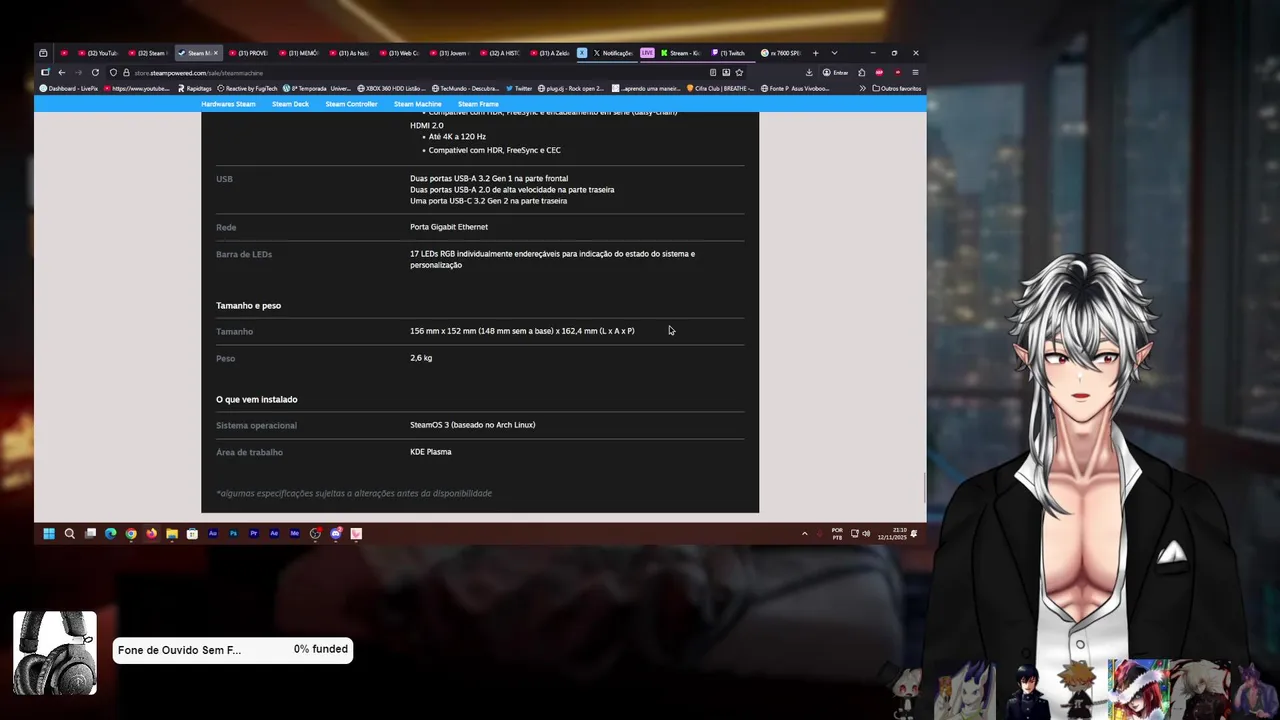
Task: Open plug.dj Rock open bookmark
Action: [x=572, y=88]
